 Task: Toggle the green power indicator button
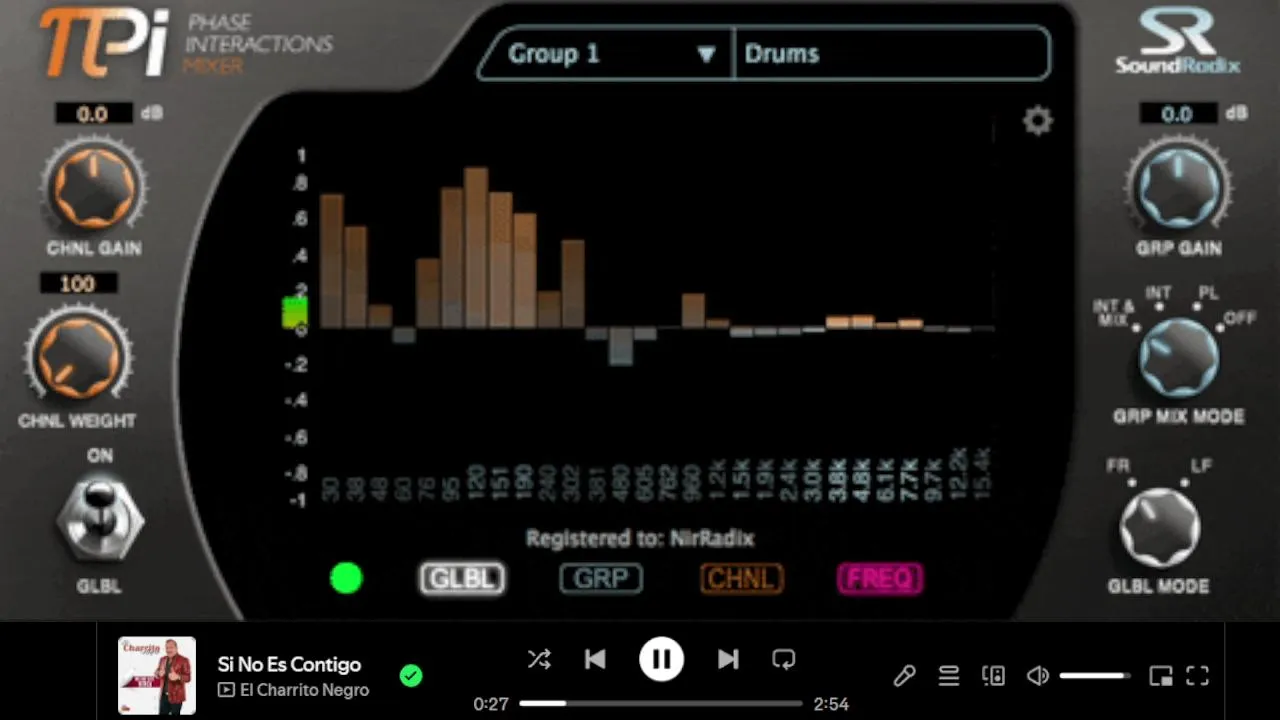point(346,578)
